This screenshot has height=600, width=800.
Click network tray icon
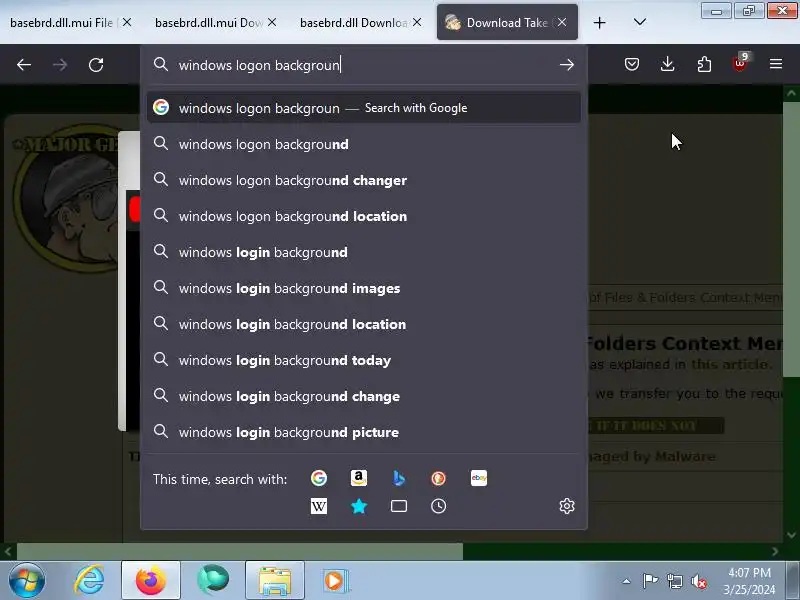coord(675,581)
